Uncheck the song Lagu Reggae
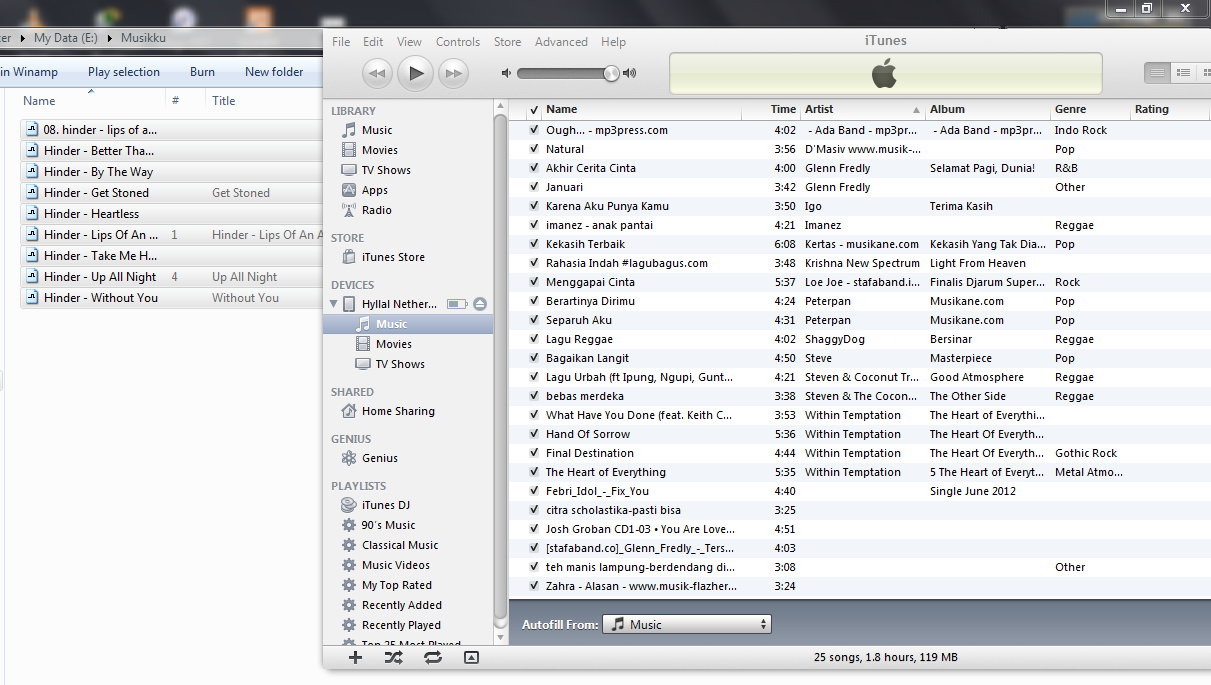Viewport: 1211px width, 685px height. click(x=534, y=339)
